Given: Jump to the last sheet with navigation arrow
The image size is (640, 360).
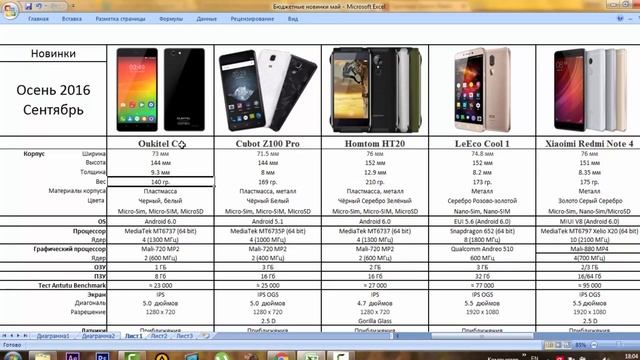Looking at the screenshot, I should click(x=25, y=336).
